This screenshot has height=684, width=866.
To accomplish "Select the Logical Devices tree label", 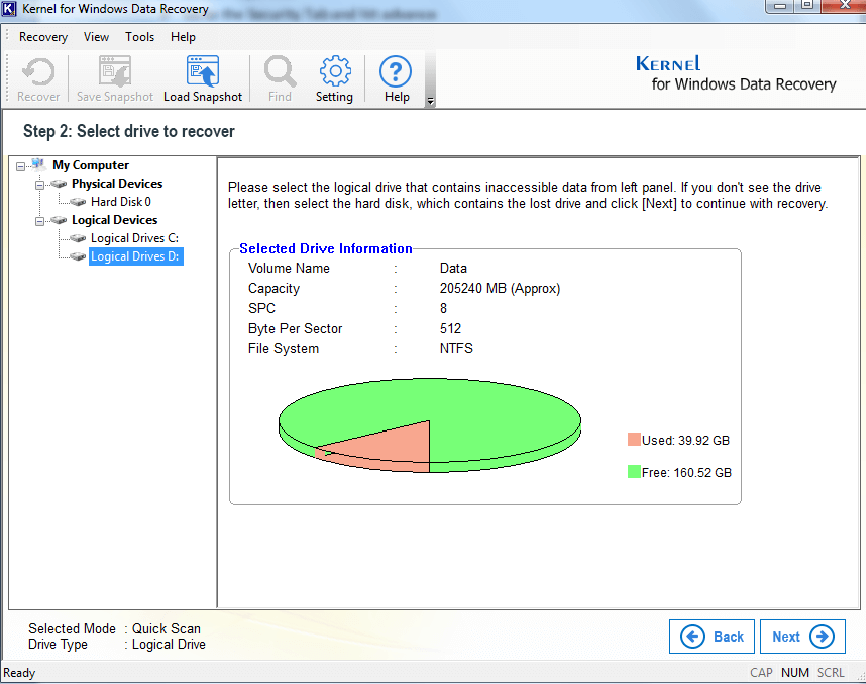I will (114, 220).
